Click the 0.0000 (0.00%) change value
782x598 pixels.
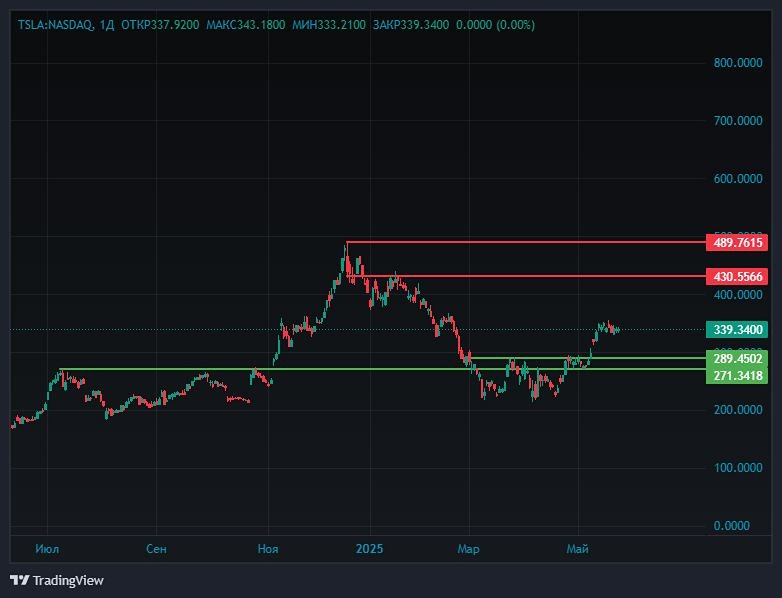point(495,25)
